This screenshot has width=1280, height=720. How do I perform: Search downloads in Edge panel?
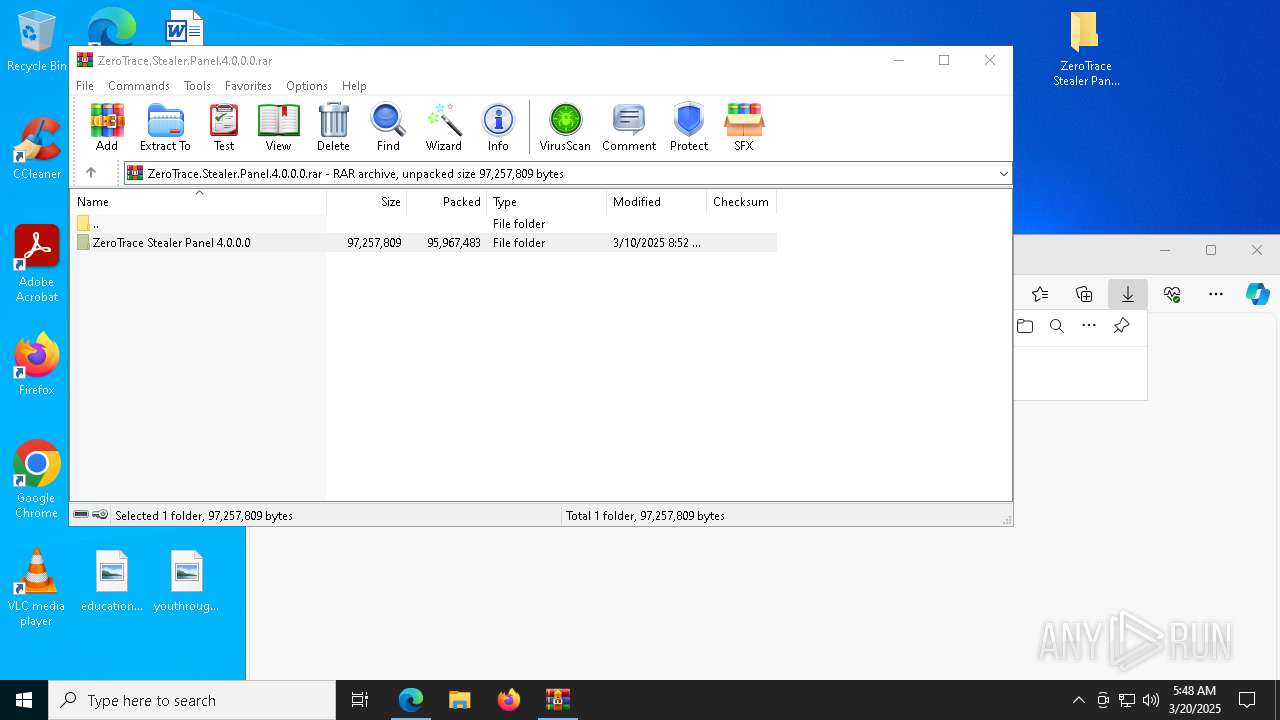[x=1057, y=326]
